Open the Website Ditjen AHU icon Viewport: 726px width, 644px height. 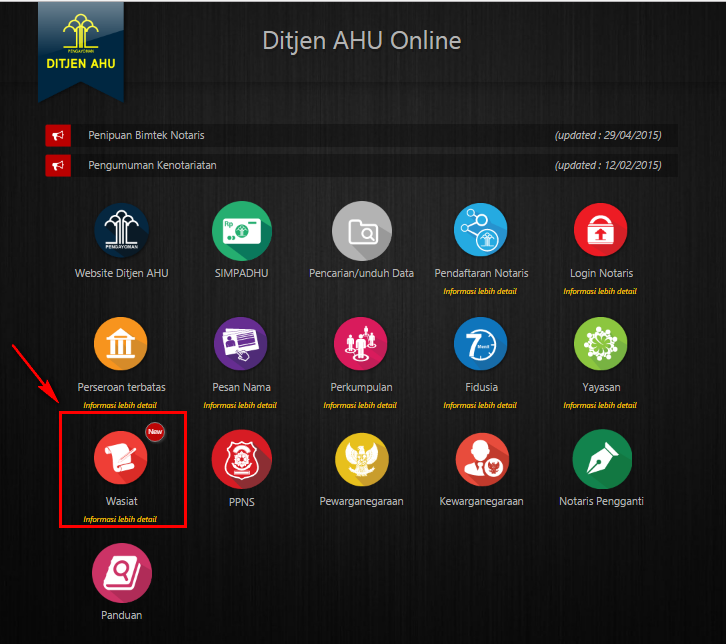[121, 231]
